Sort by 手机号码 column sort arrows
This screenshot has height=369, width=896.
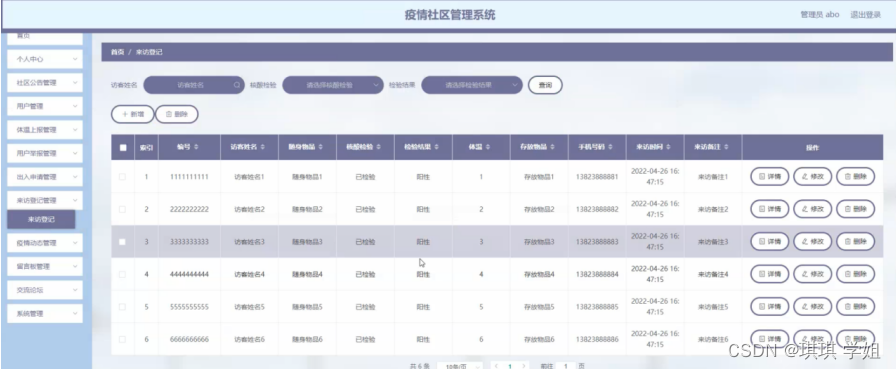(x=610, y=147)
